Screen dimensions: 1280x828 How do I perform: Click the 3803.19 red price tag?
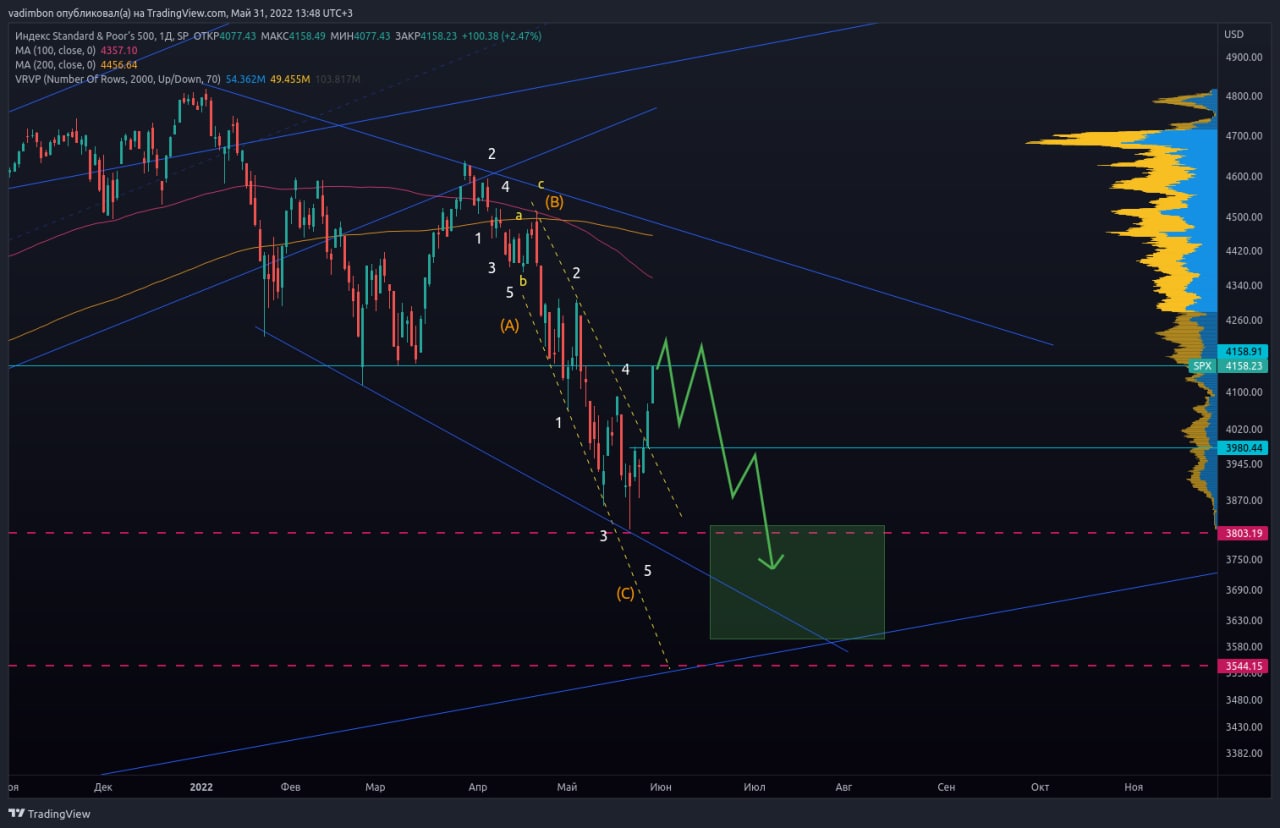click(x=1243, y=533)
